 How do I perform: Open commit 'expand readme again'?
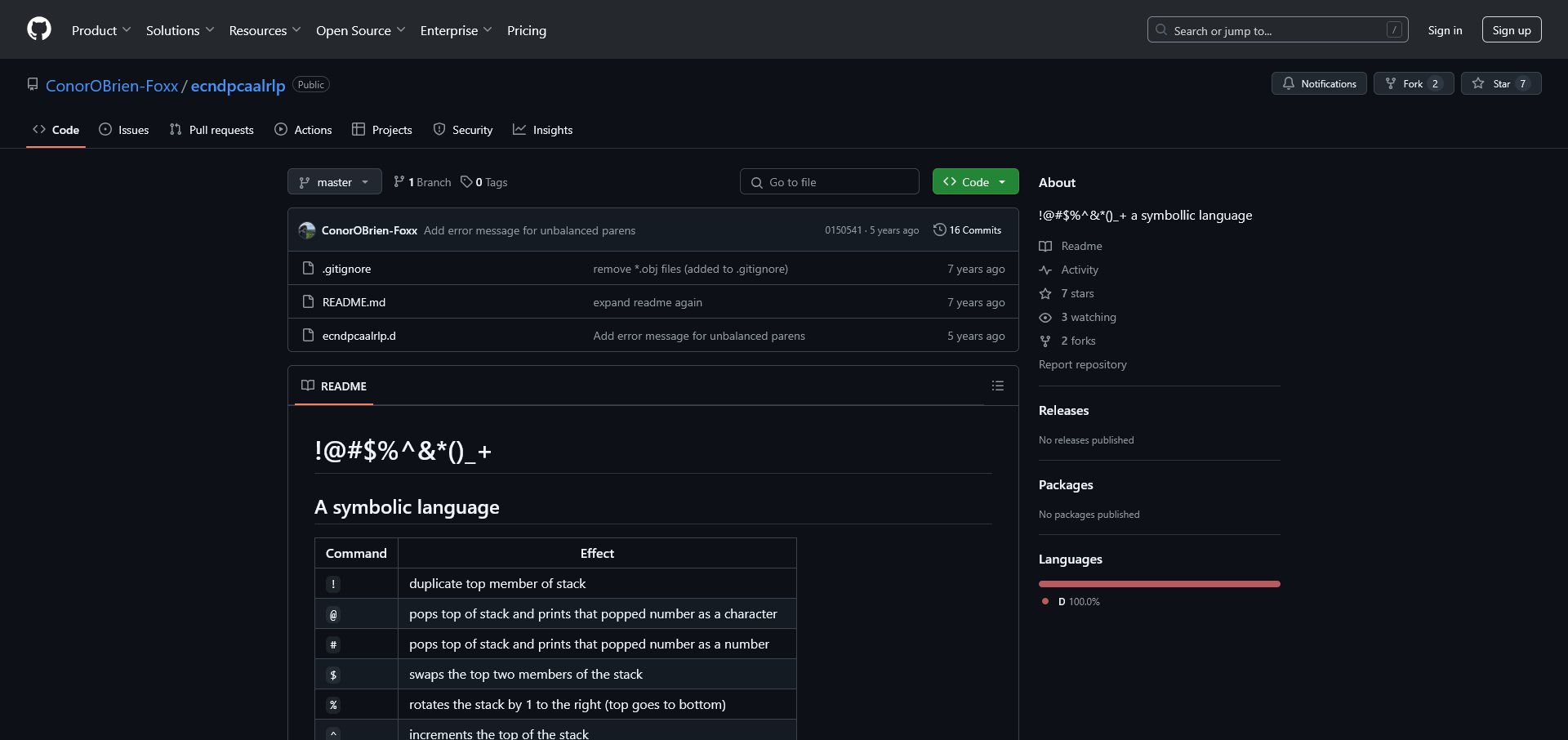(x=648, y=302)
